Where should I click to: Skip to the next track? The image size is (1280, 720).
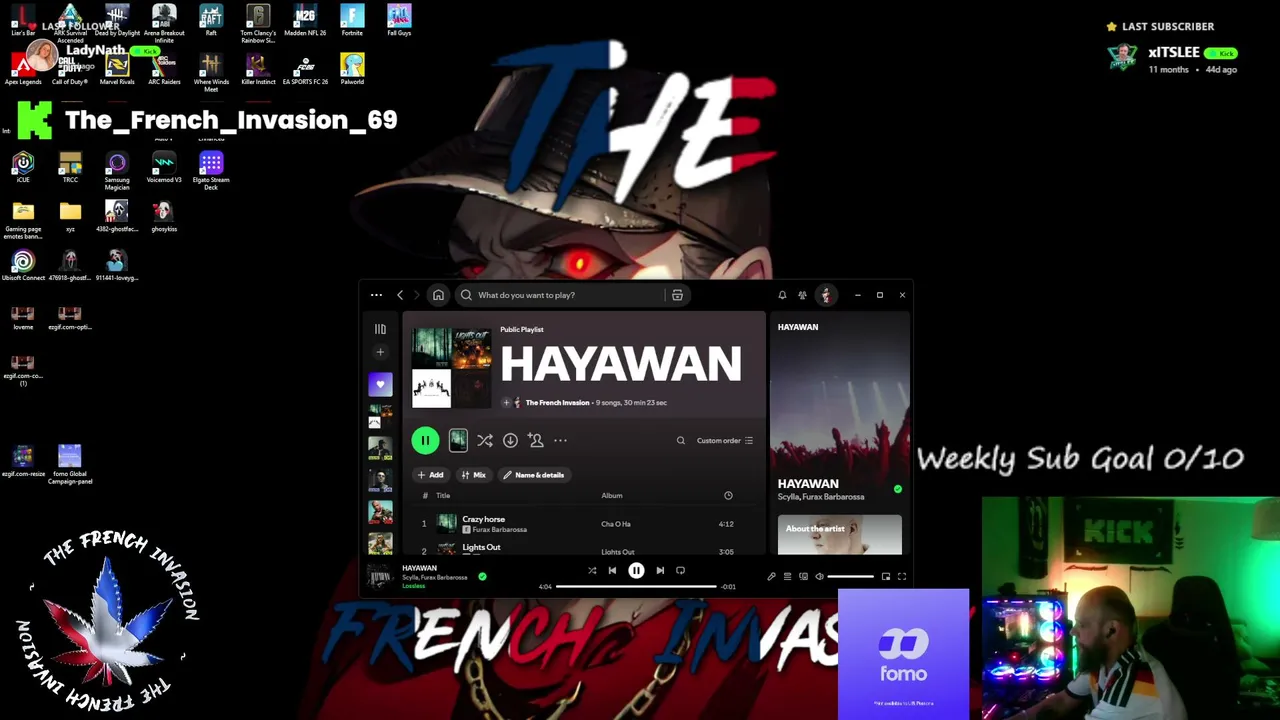click(x=660, y=570)
